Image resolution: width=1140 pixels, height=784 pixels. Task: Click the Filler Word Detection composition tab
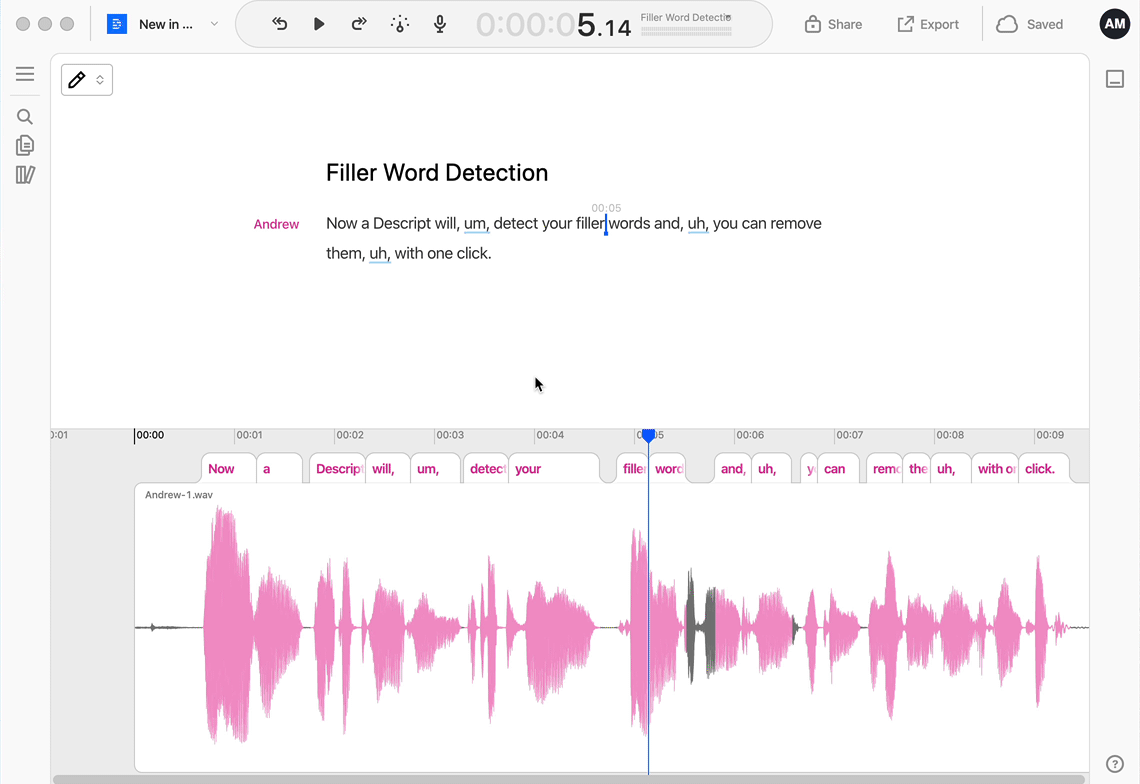pos(686,23)
